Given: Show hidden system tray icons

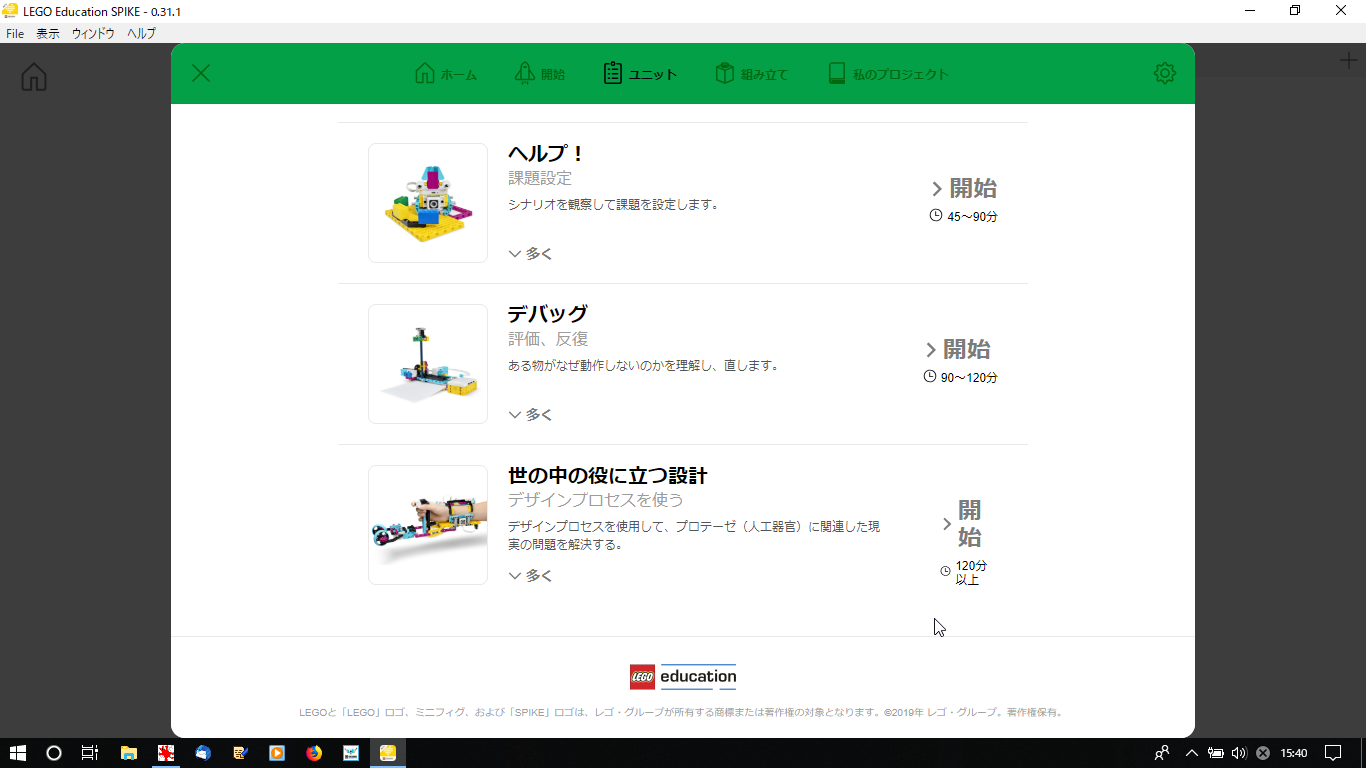Looking at the screenshot, I should [x=1191, y=753].
